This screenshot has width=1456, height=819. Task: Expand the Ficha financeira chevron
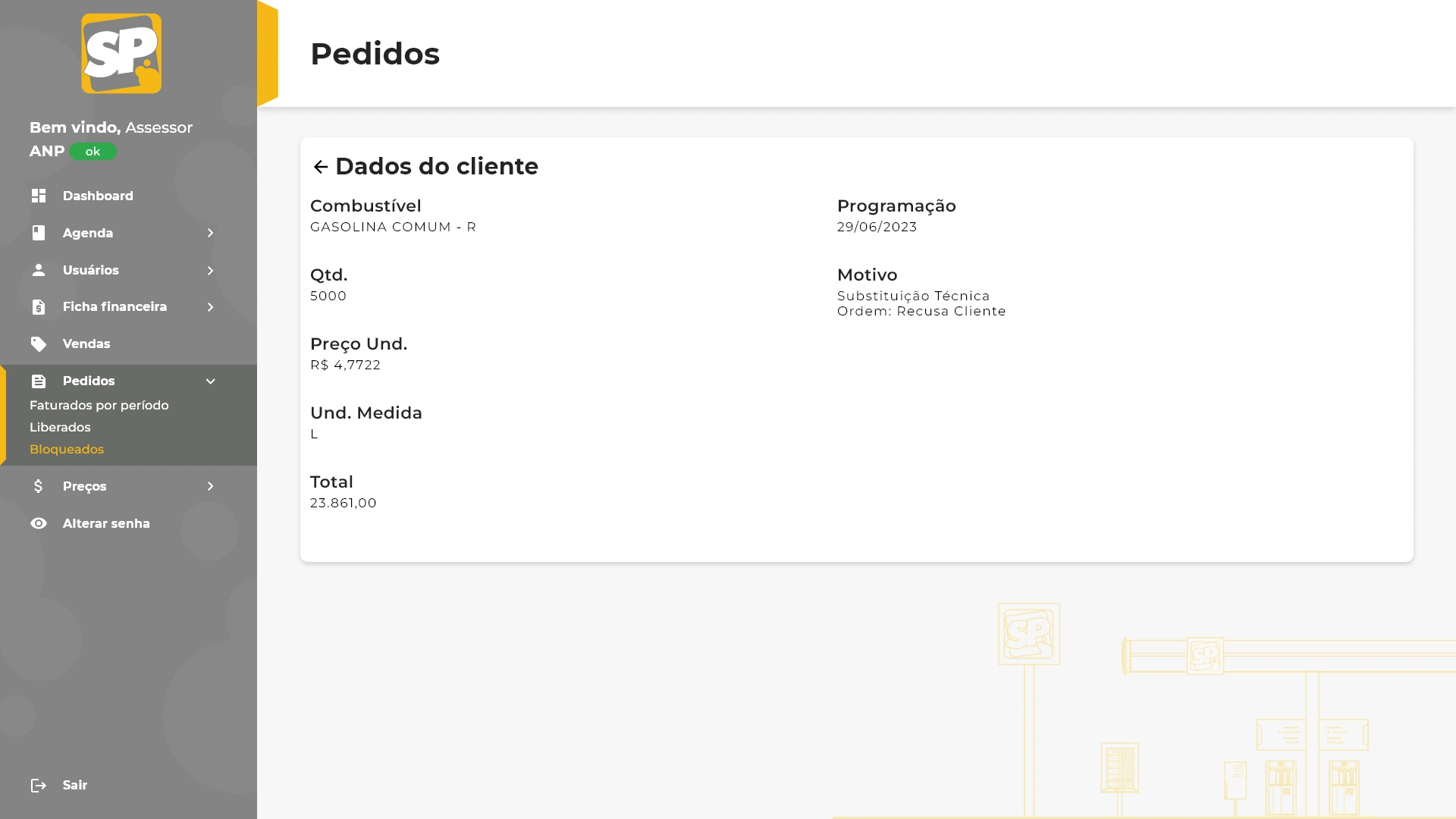point(211,307)
